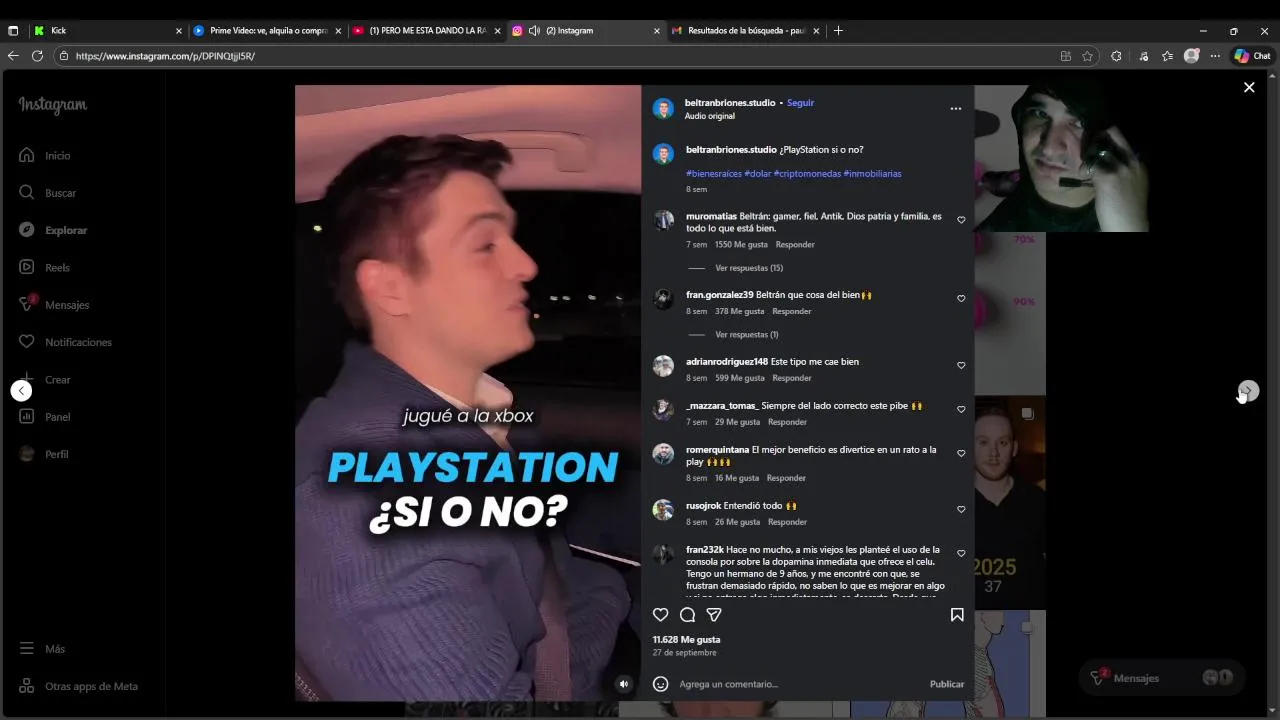This screenshot has height=720, width=1280.
Task: Open post options three-dot menu
Action: (955, 108)
